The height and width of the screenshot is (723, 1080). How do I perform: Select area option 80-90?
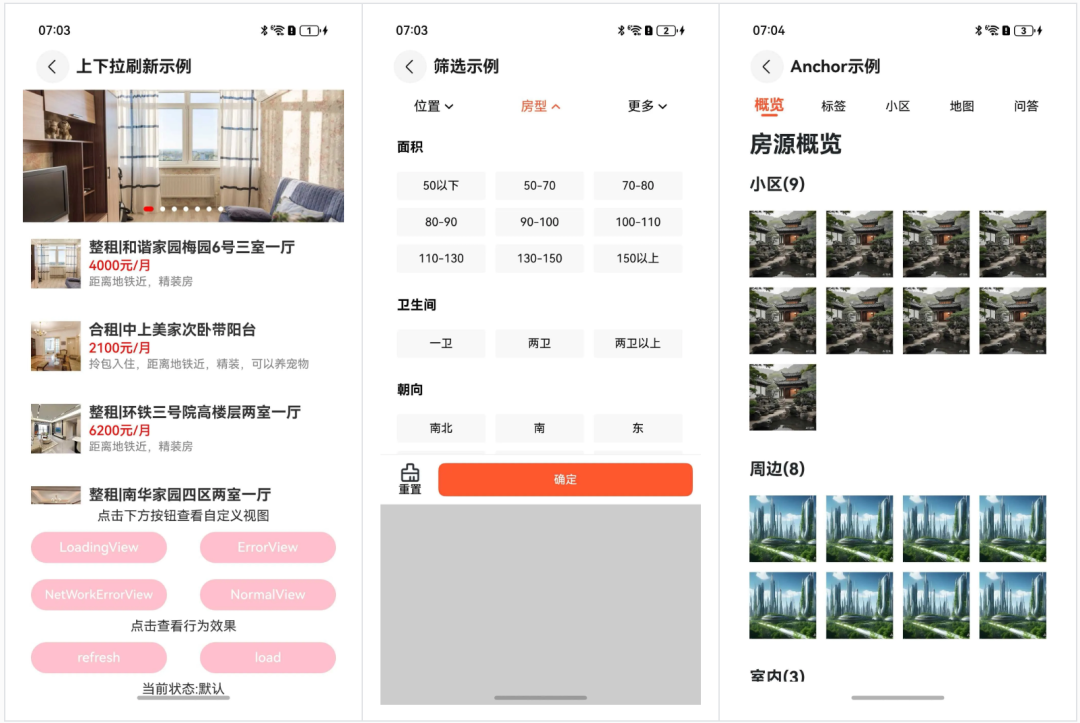441,222
